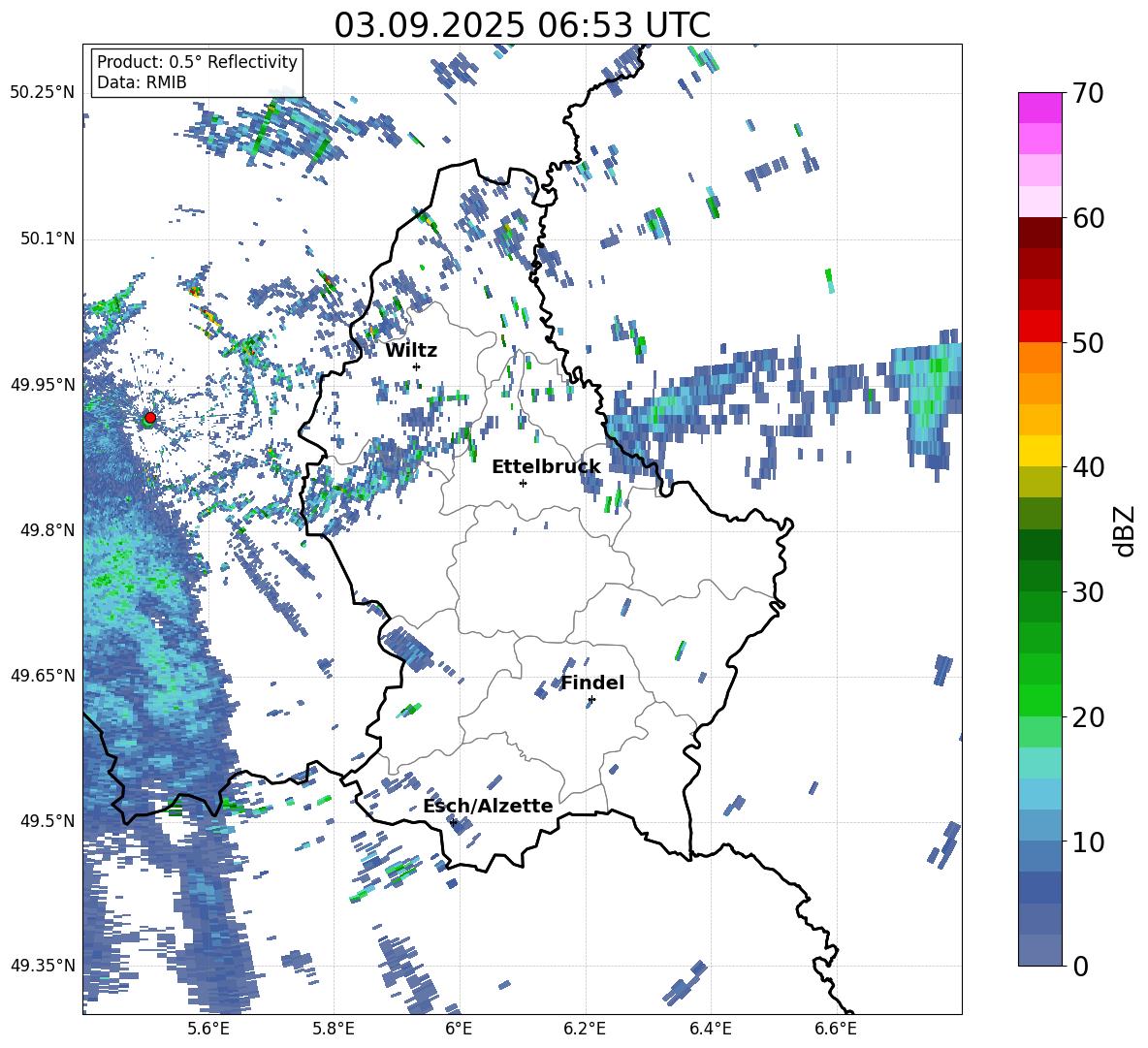Screen dimensions: 1148x1048
Task: Click the 20 tick label on colorbar
Action: pyautogui.click(x=1088, y=716)
